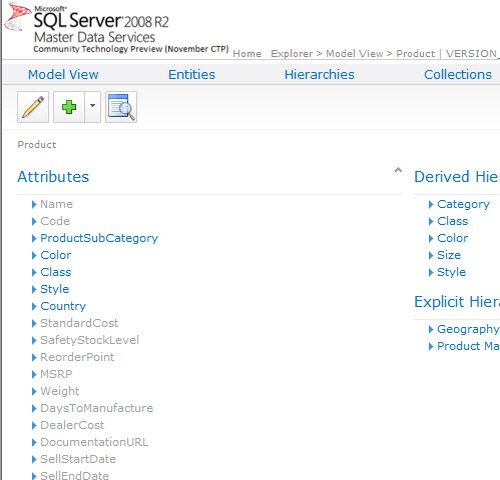The height and width of the screenshot is (480, 500).
Task: Open the Hierarchies menu
Action: pos(319,74)
